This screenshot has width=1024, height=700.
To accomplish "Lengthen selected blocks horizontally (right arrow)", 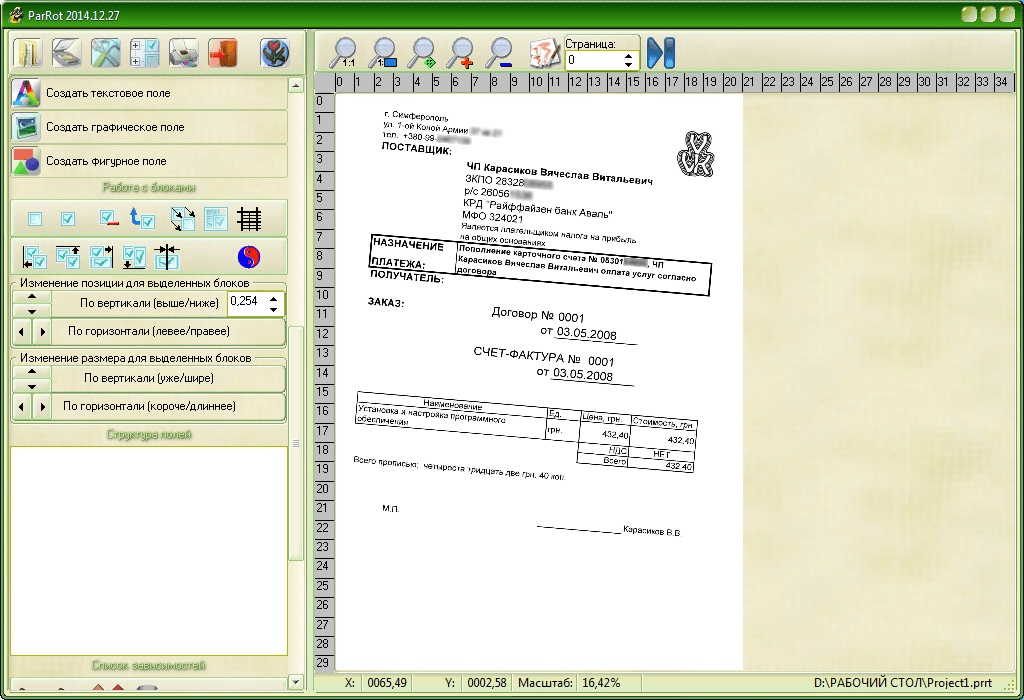I will click(43, 407).
